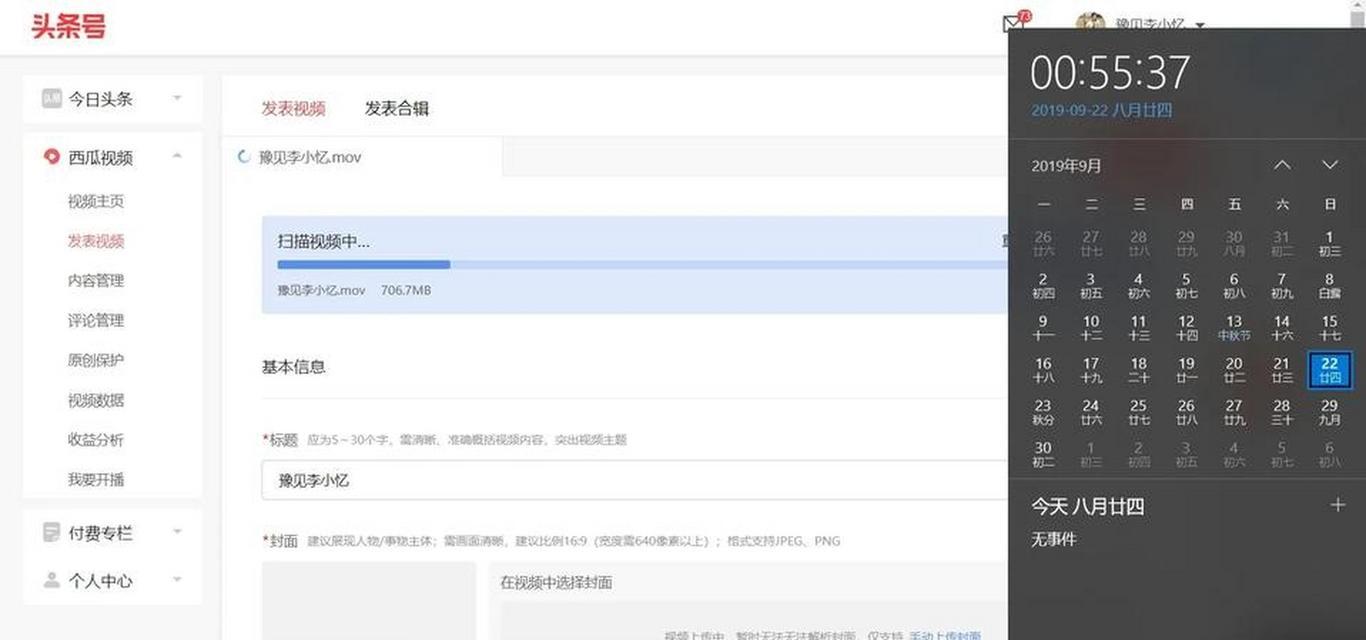The height and width of the screenshot is (640, 1366).
Task: Click the 今天 八月廿四 agenda heading
Action: (1087, 506)
